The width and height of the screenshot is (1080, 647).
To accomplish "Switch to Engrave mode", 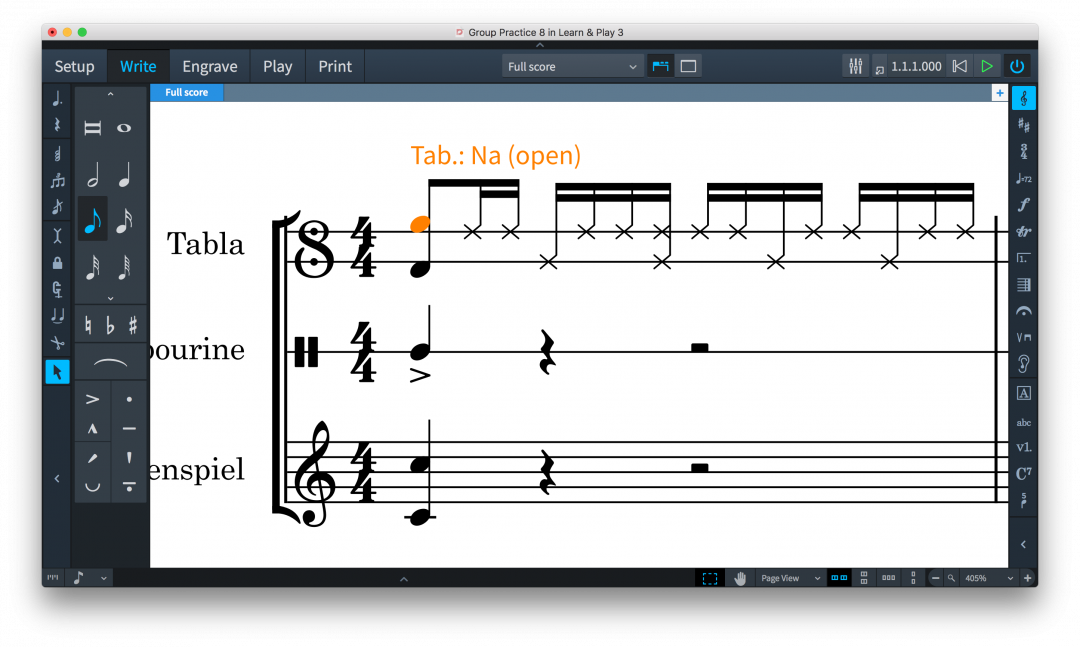I will coord(209,67).
